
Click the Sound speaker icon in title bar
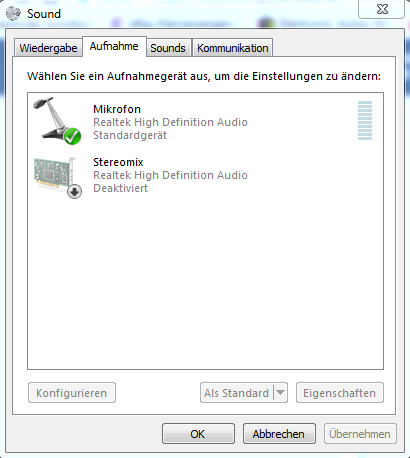[x=13, y=13]
